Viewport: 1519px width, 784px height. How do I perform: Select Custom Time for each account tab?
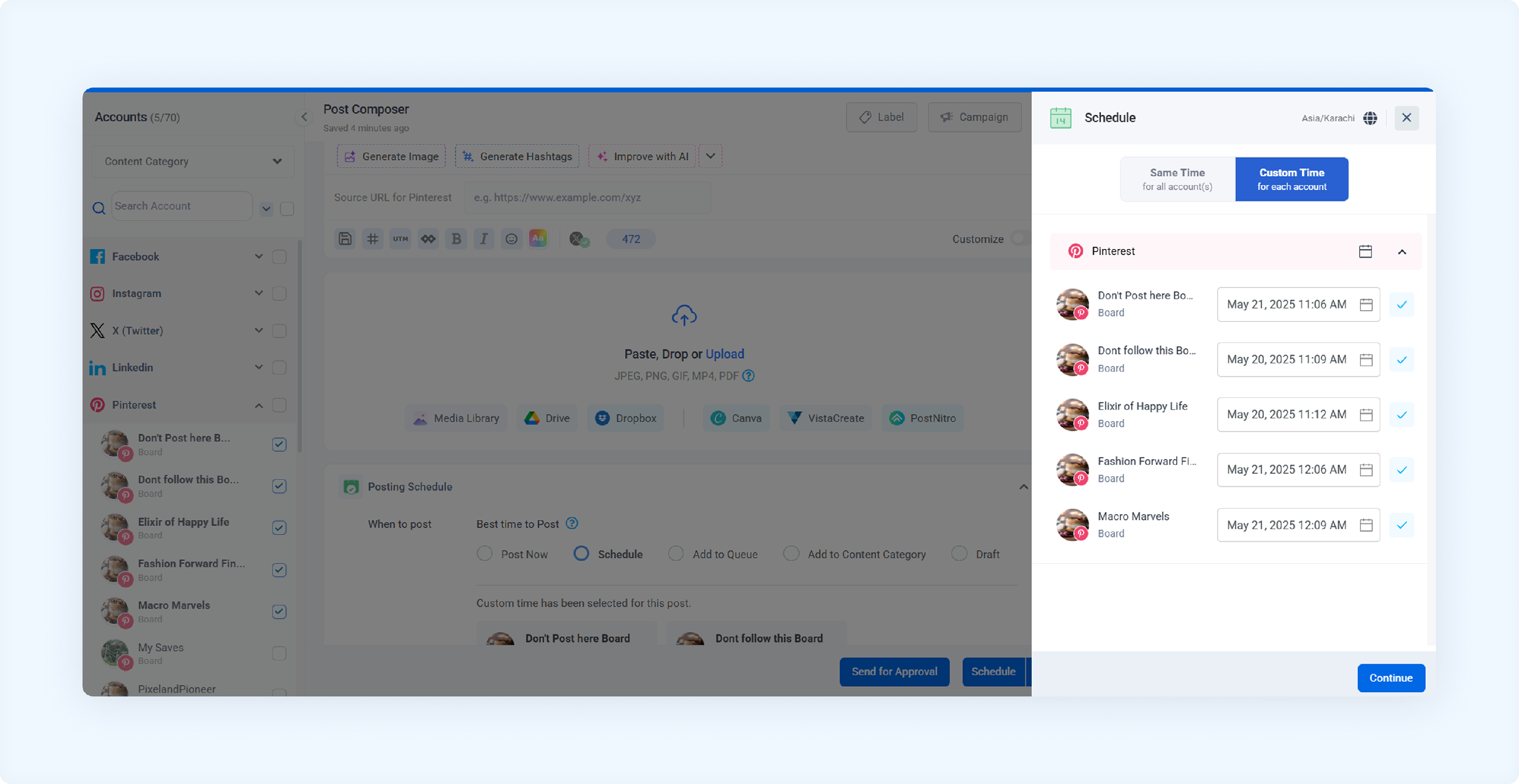[1291, 179]
